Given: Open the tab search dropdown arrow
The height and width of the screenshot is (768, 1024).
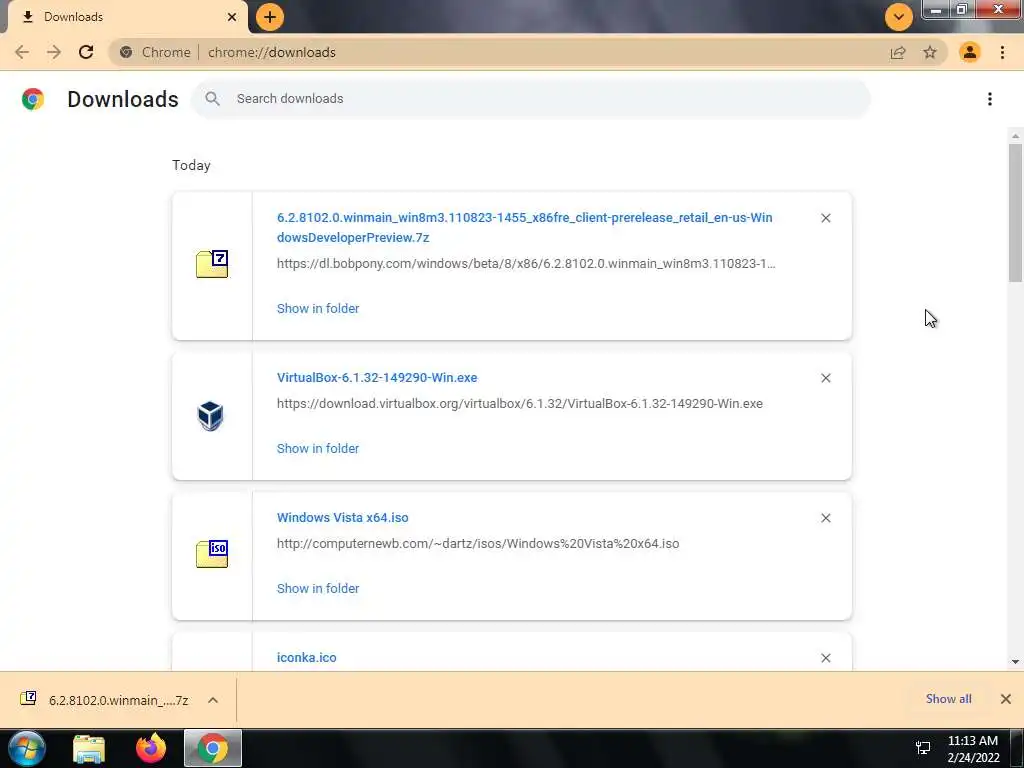Looking at the screenshot, I should [899, 17].
